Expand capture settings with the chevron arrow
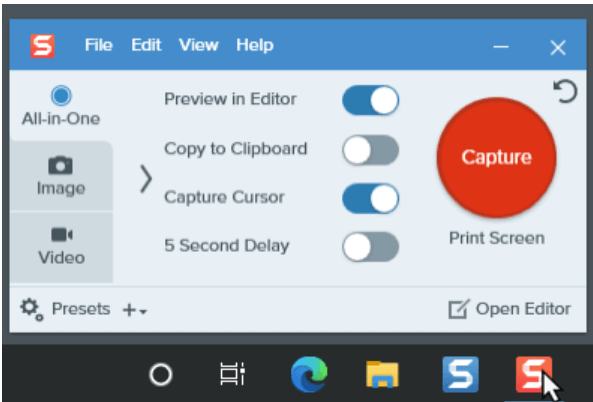 [x=146, y=178]
